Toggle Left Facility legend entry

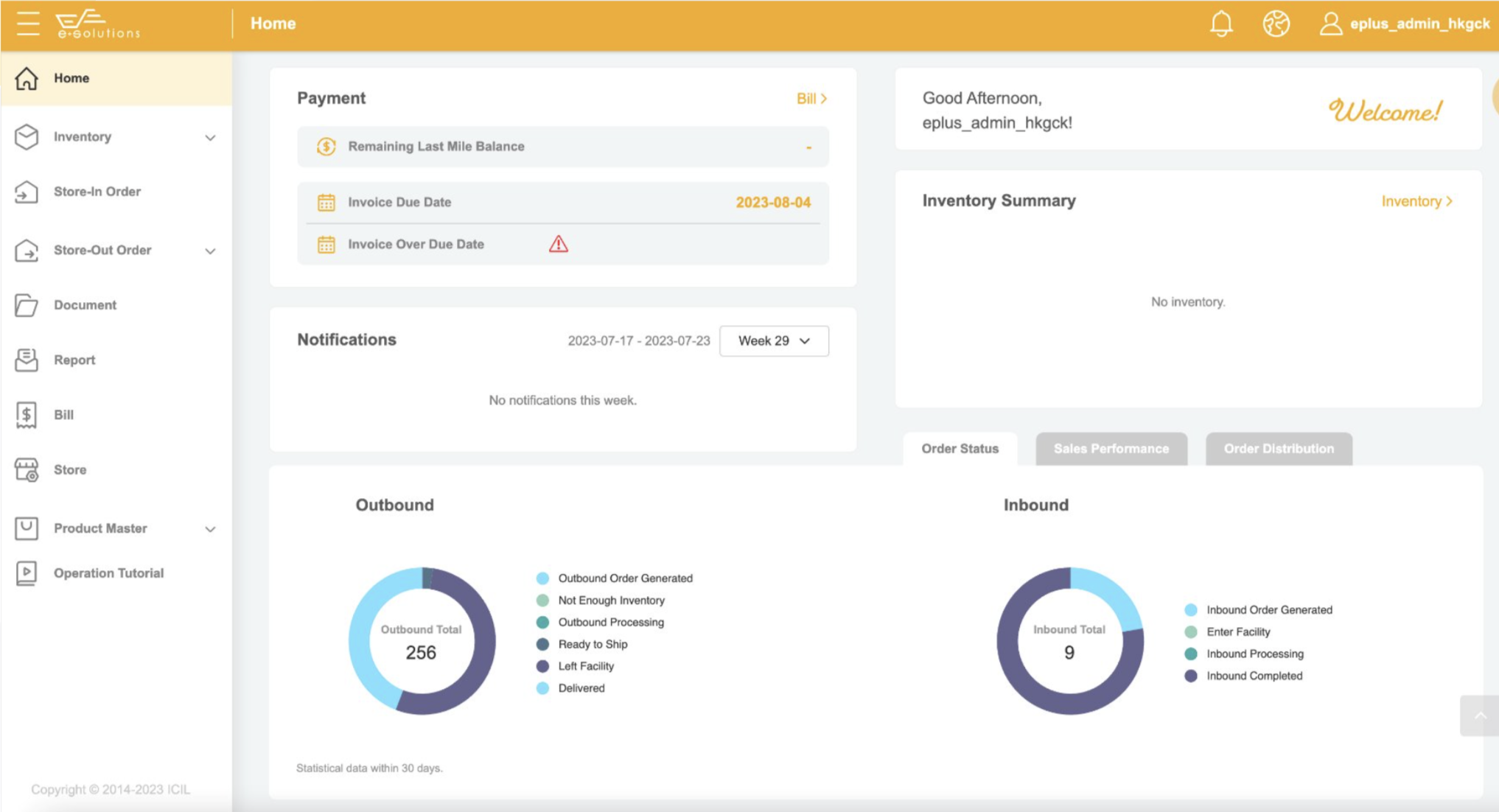coord(585,666)
